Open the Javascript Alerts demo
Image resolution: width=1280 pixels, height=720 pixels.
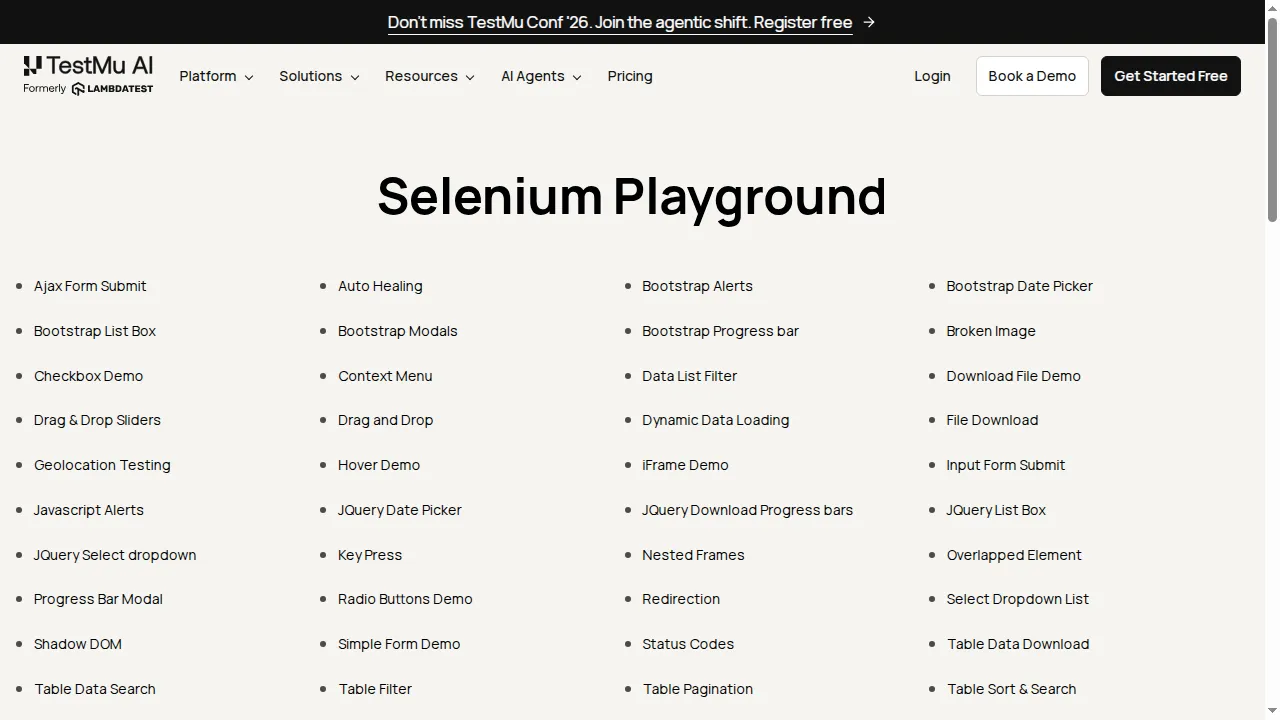coord(89,510)
